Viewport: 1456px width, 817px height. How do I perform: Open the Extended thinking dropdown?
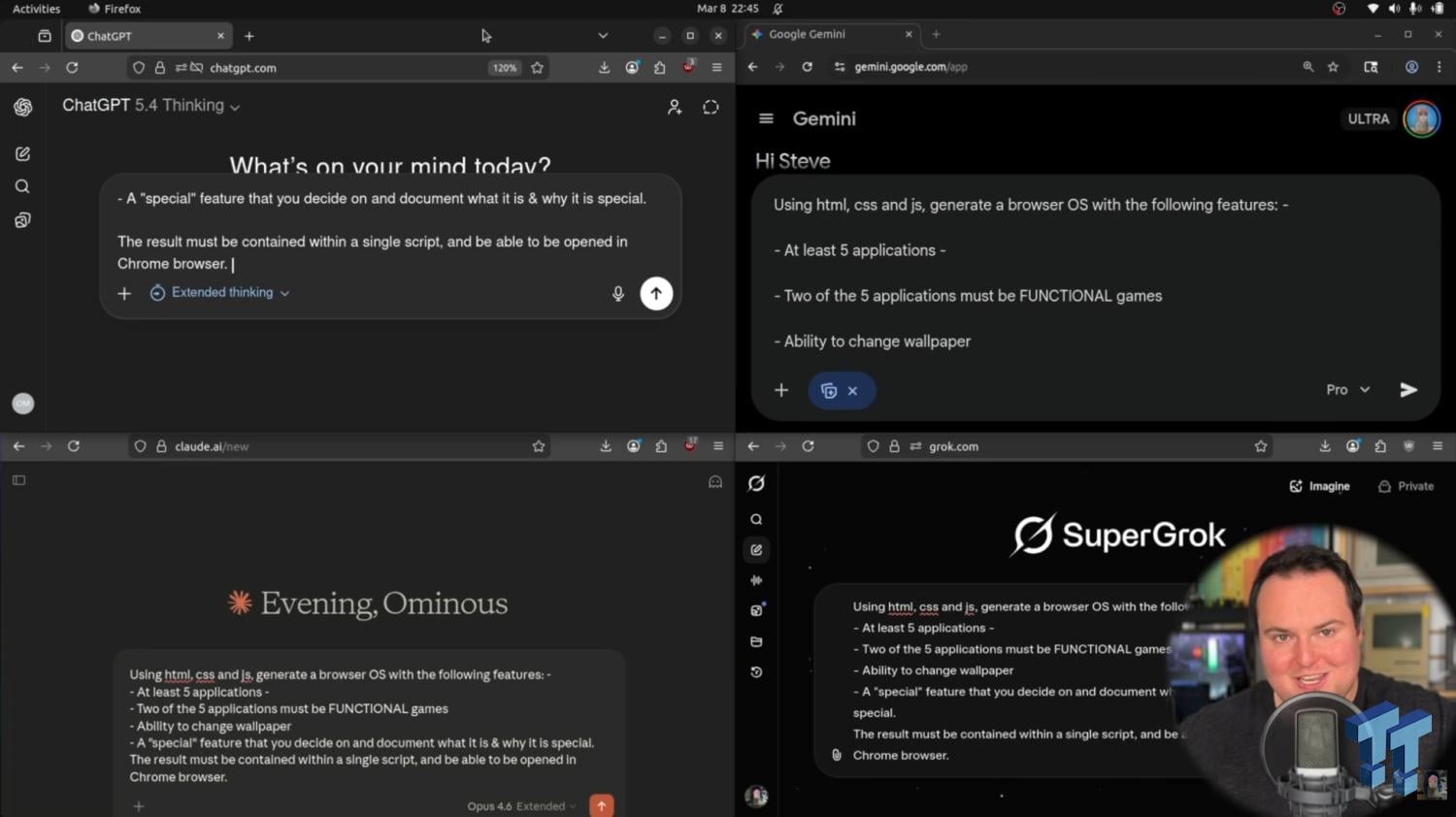221,293
